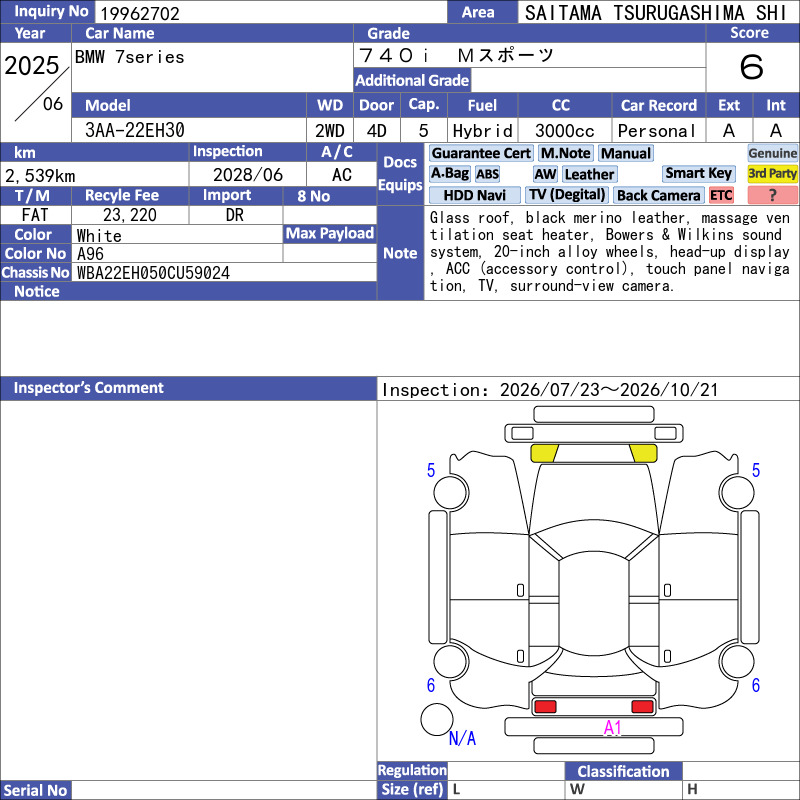The image size is (800, 800).
Task: Click the front-left wheel circle on diagram
Action: (x=451, y=492)
